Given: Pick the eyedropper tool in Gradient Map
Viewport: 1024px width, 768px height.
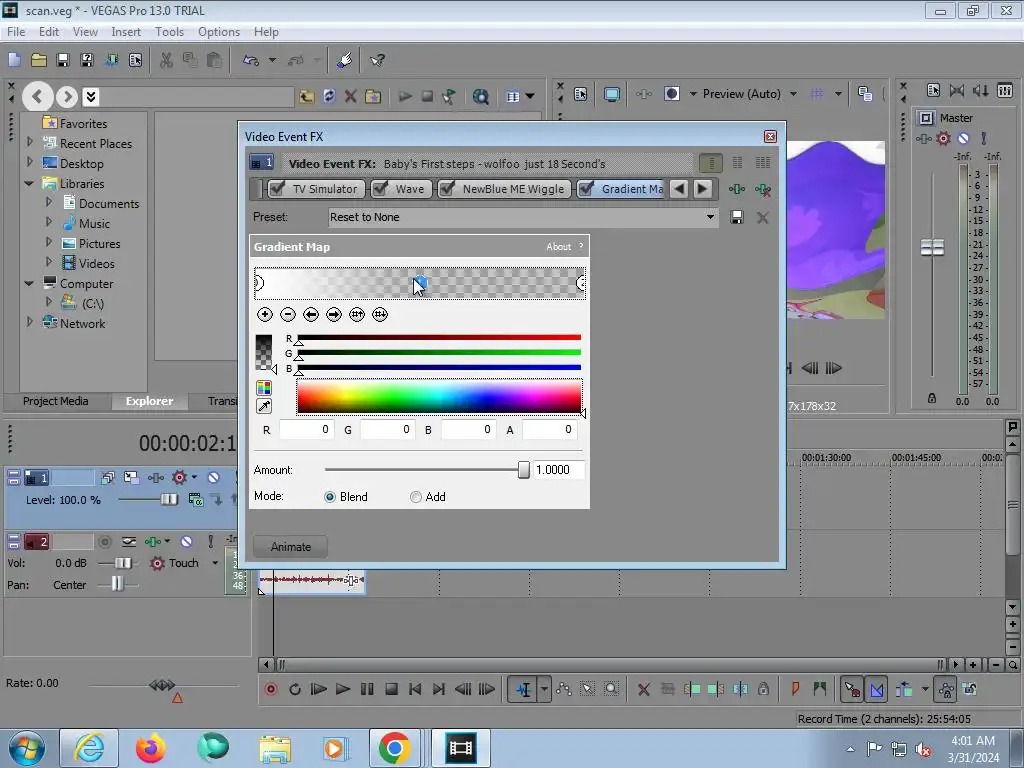Looking at the screenshot, I should [264, 406].
